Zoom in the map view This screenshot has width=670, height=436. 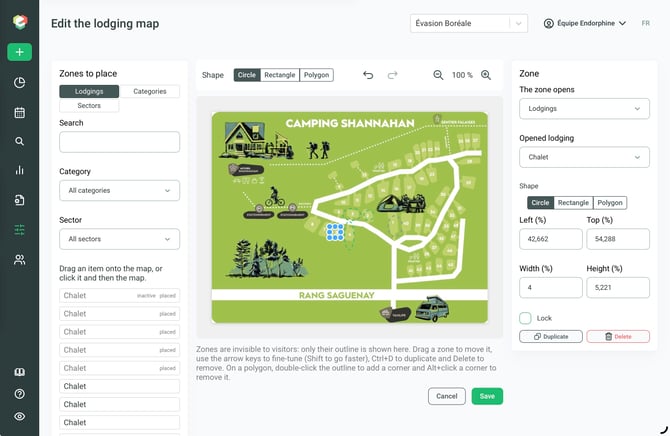click(486, 75)
